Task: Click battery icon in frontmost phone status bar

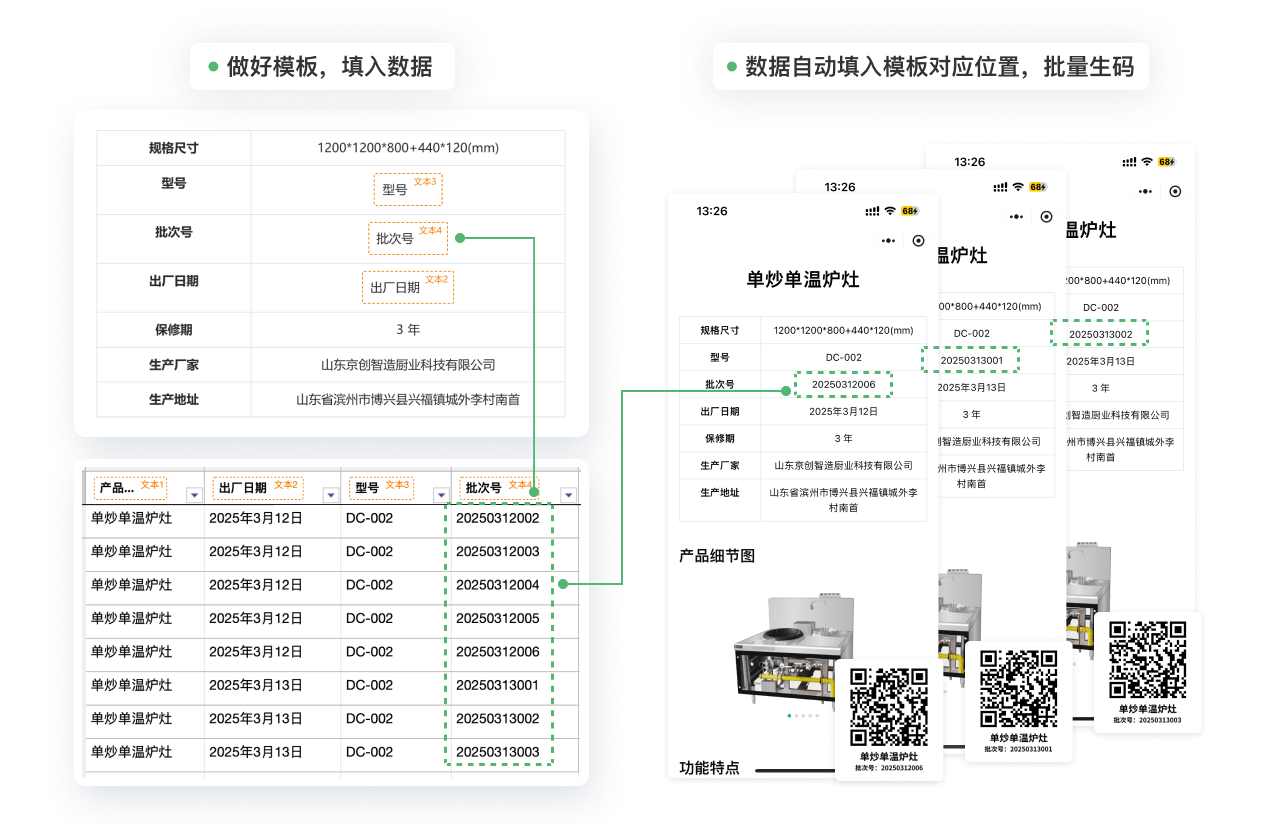Action: tap(909, 211)
